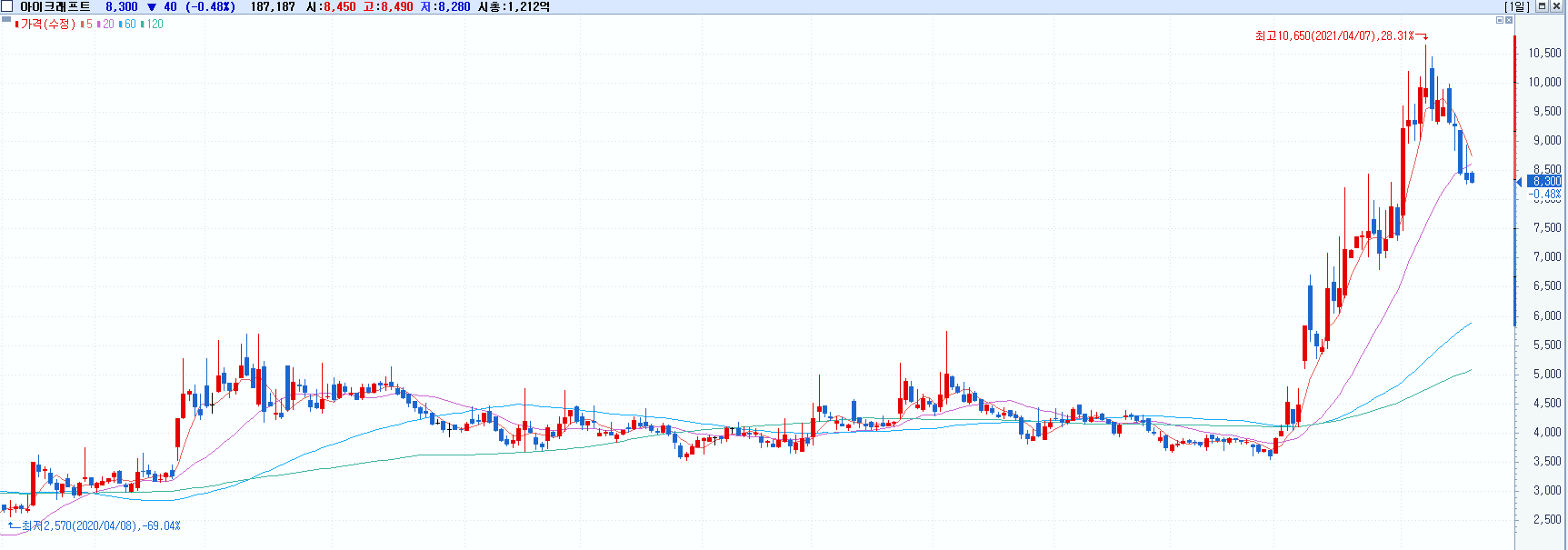Image resolution: width=1568 pixels, height=550 pixels.
Task: Click the 6,000 price axis label
Action: tap(1547, 315)
